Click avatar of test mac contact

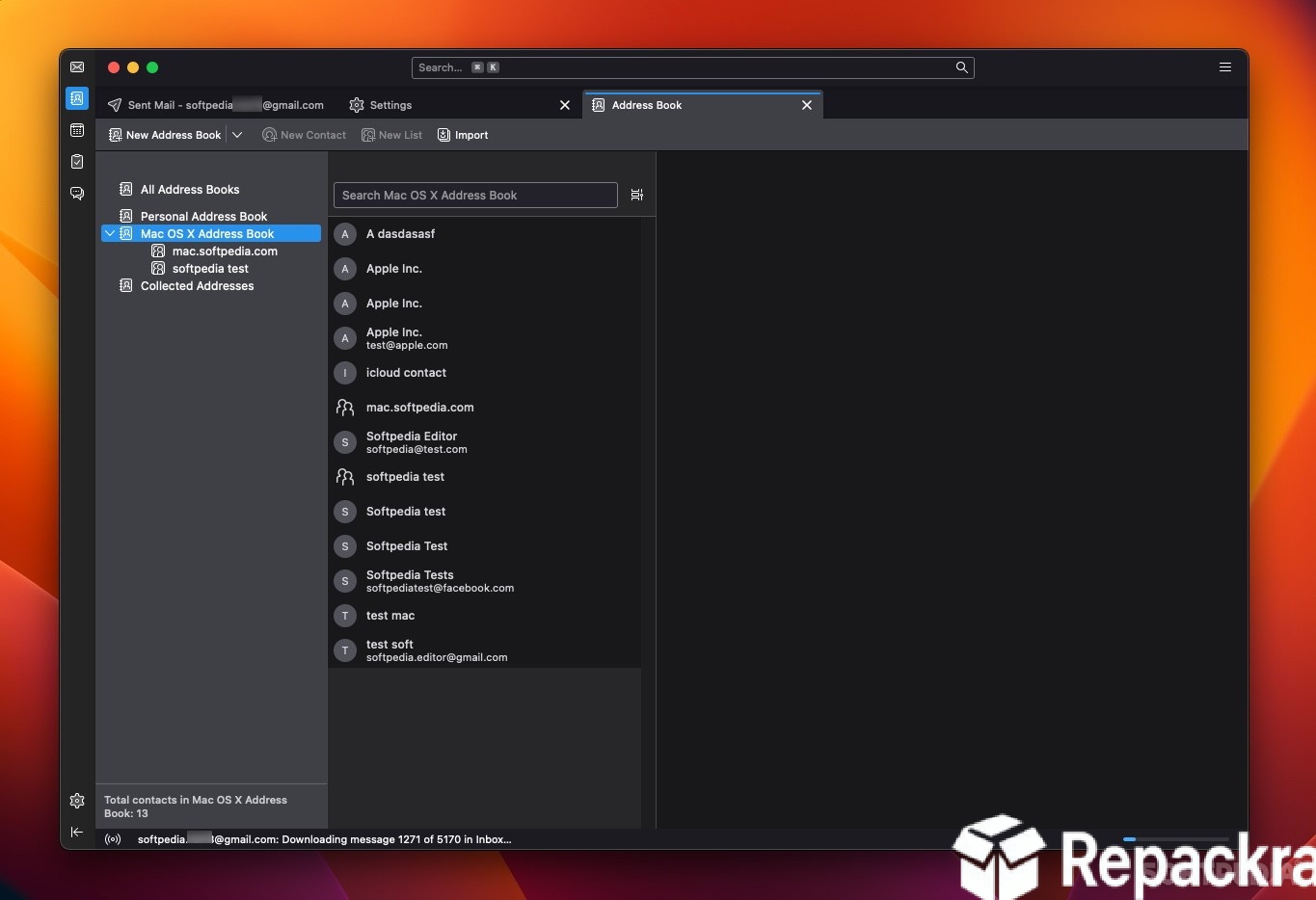tap(345, 616)
